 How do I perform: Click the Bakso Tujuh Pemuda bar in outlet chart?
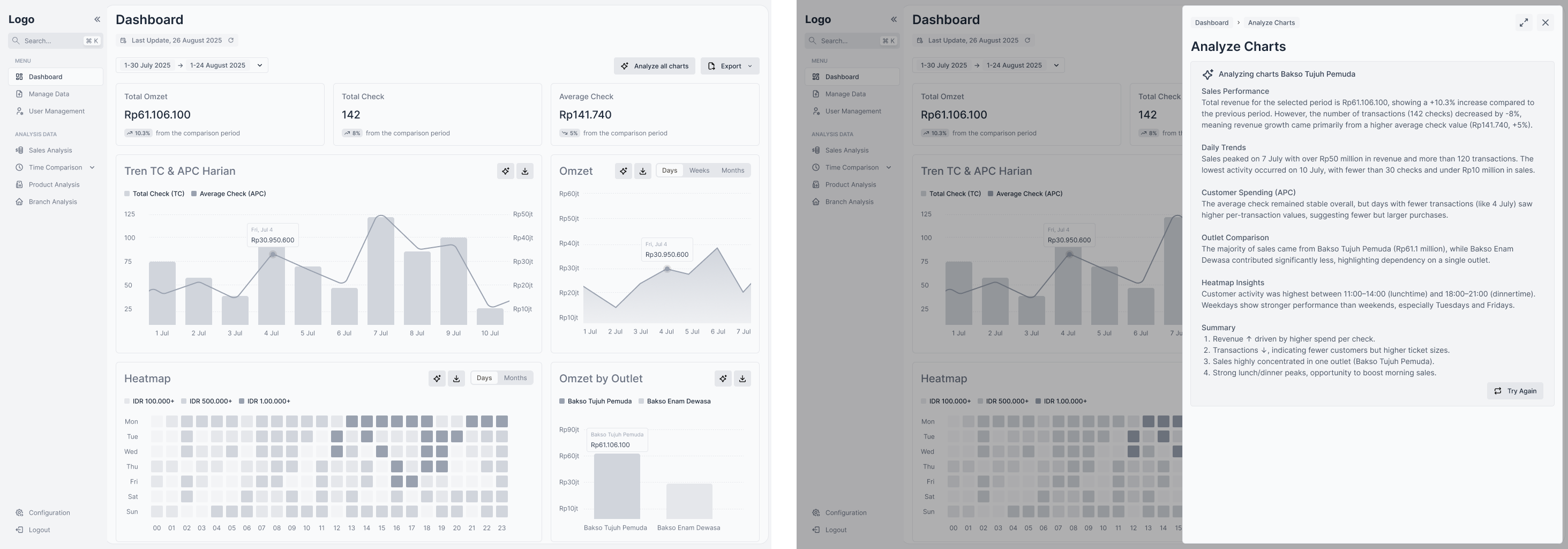click(x=617, y=486)
